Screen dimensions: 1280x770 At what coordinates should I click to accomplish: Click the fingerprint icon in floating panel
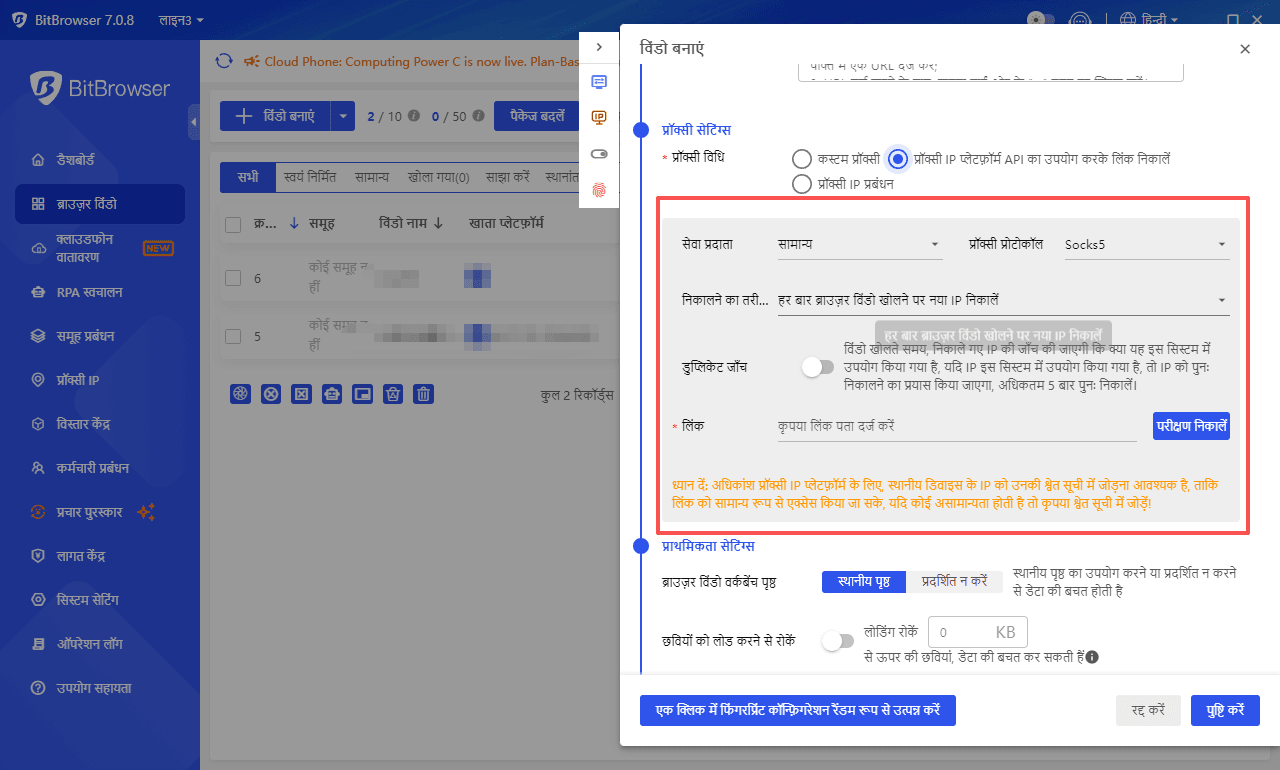pos(599,189)
